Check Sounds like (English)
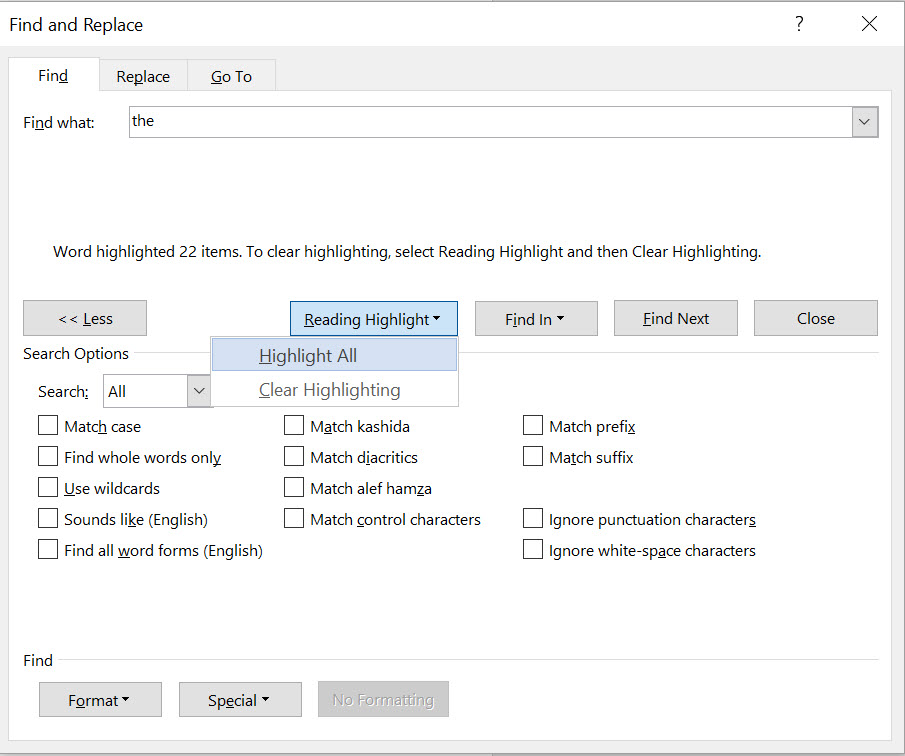The height and width of the screenshot is (756, 905). coord(48,519)
